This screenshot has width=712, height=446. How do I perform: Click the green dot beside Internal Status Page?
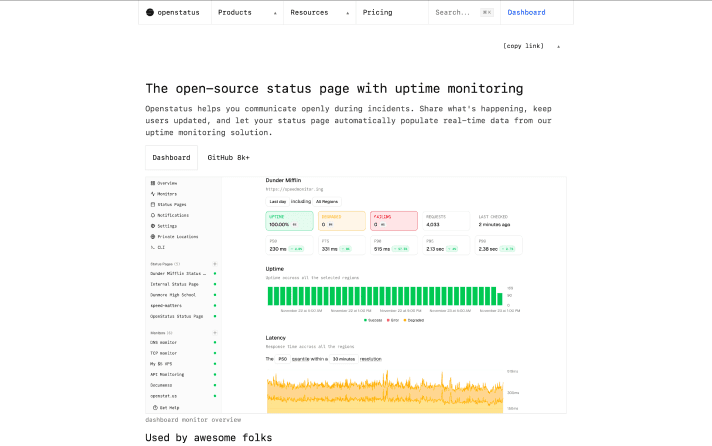(x=215, y=284)
